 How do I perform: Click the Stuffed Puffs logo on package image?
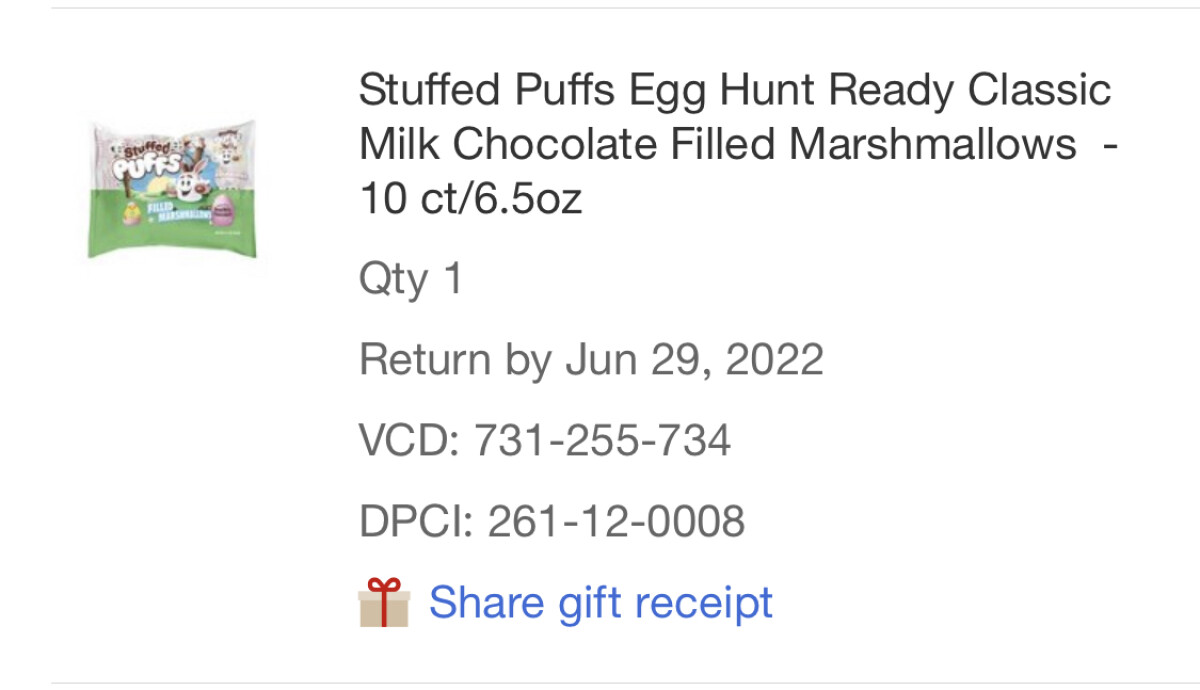coord(146,161)
